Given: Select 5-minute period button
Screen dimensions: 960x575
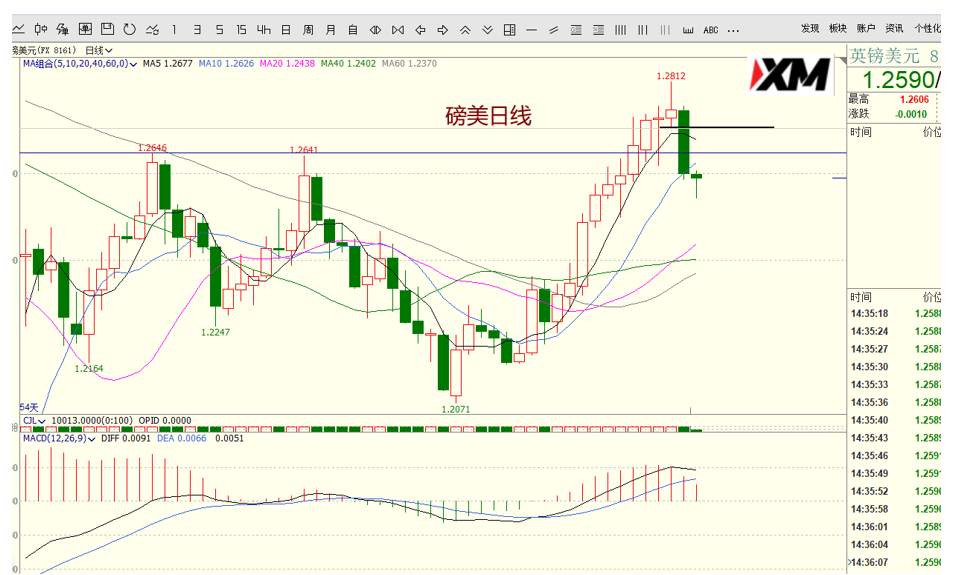Looking at the screenshot, I should (x=219, y=29).
